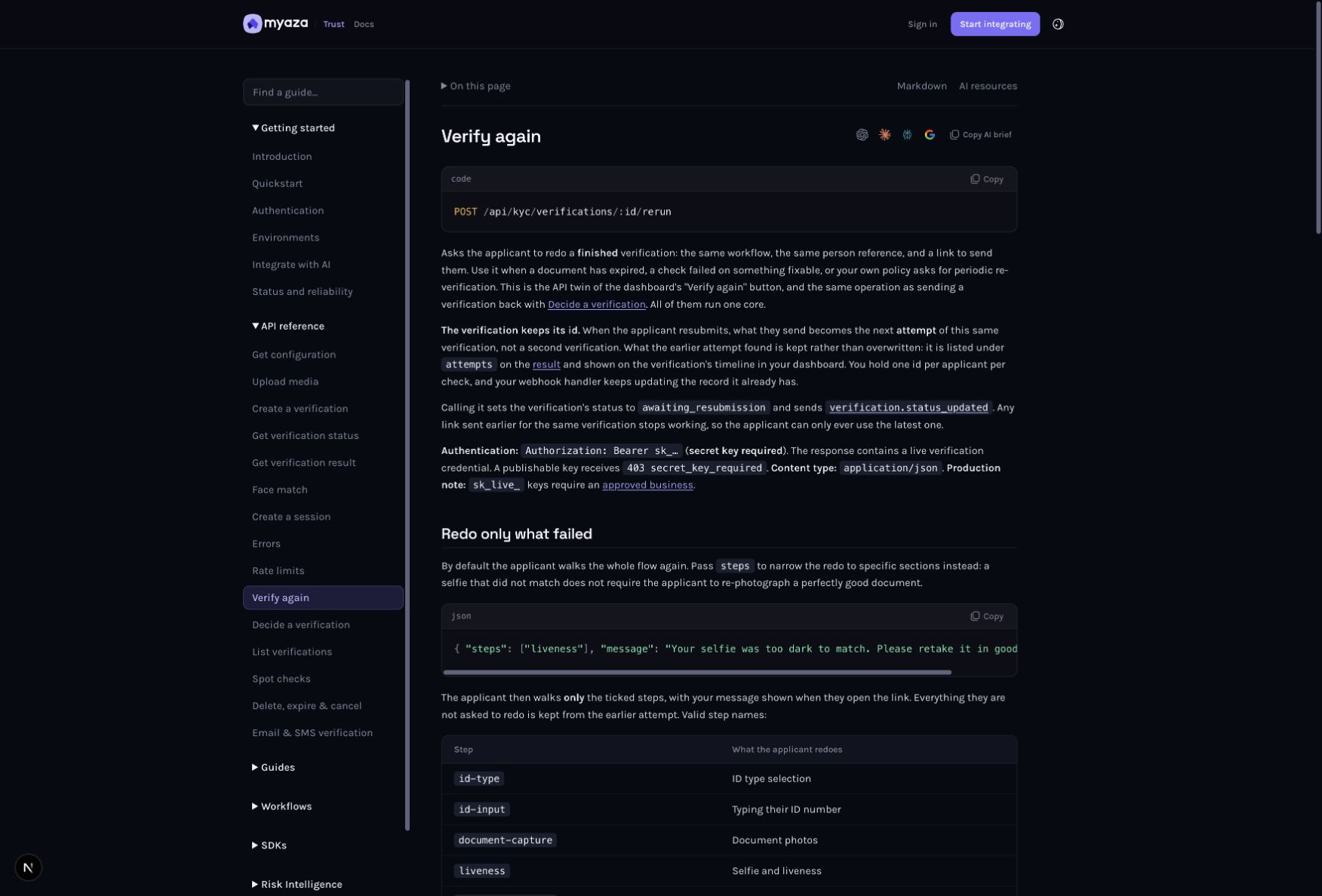Copy the steps json code block
This screenshot has width=1322, height=896.
[x=986, y=617]
